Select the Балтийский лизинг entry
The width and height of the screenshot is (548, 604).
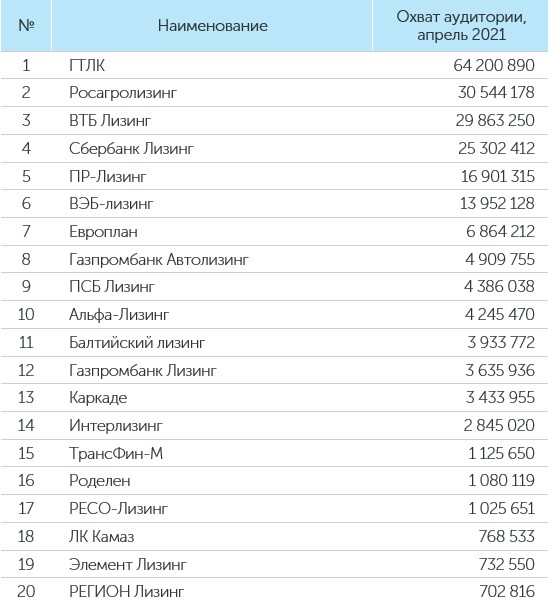pos(137,342)
